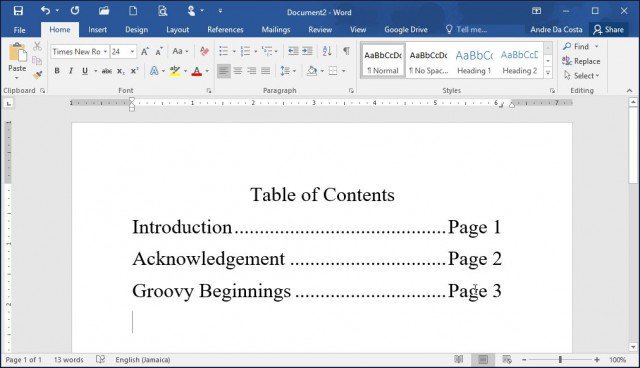The height and width of the screenshot is (368, 640).
Task: Open the font size dropdown
Action: (x=132, y=51)
